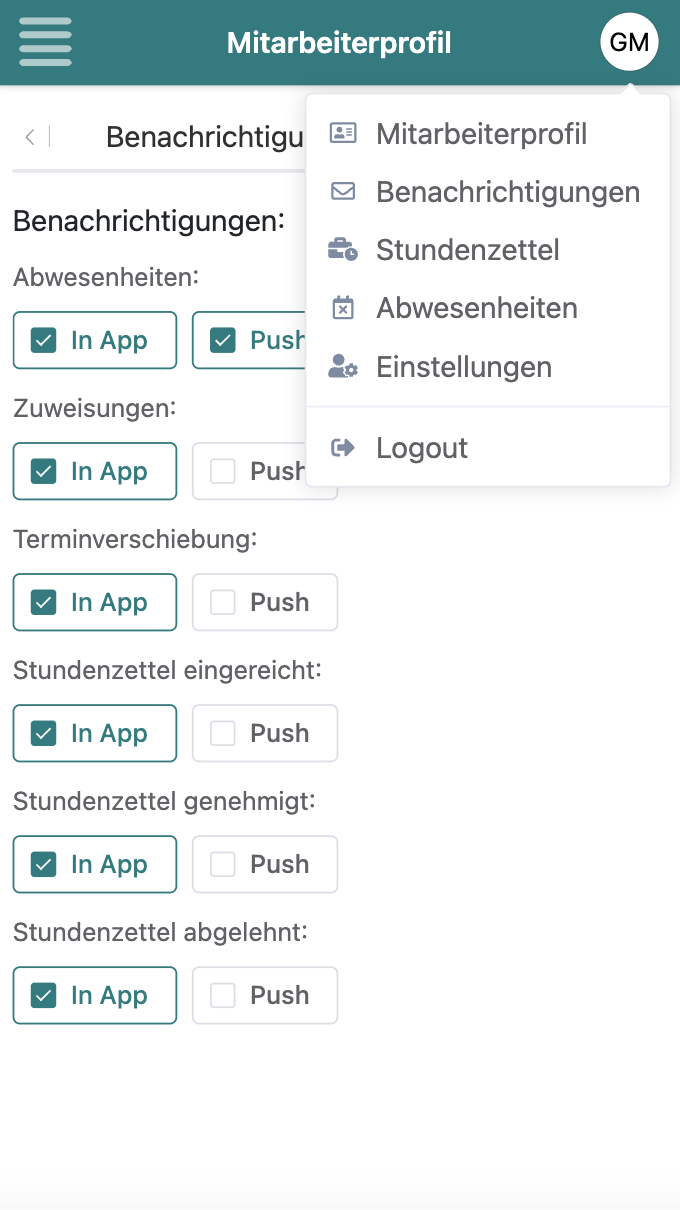Screen dimensions: 680x1210
Task: Navigate back with the left chevron
Action: (29, 136)
